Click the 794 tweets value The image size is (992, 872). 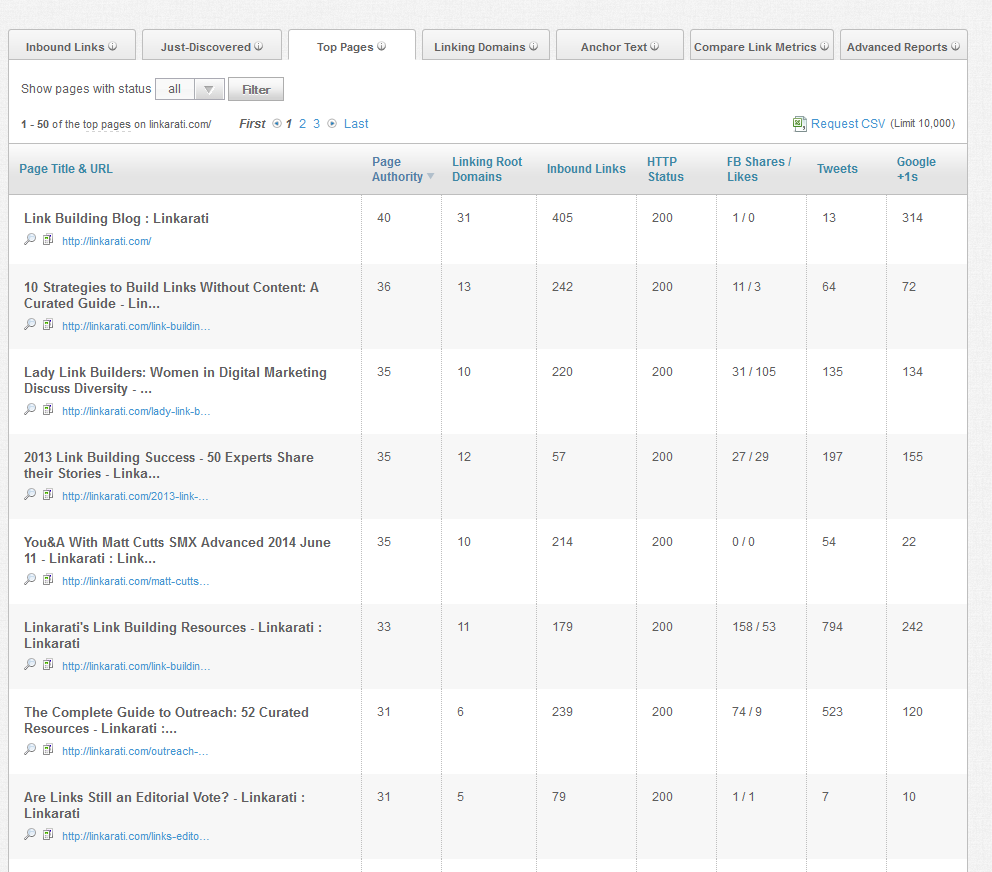[x=832, y=626]
